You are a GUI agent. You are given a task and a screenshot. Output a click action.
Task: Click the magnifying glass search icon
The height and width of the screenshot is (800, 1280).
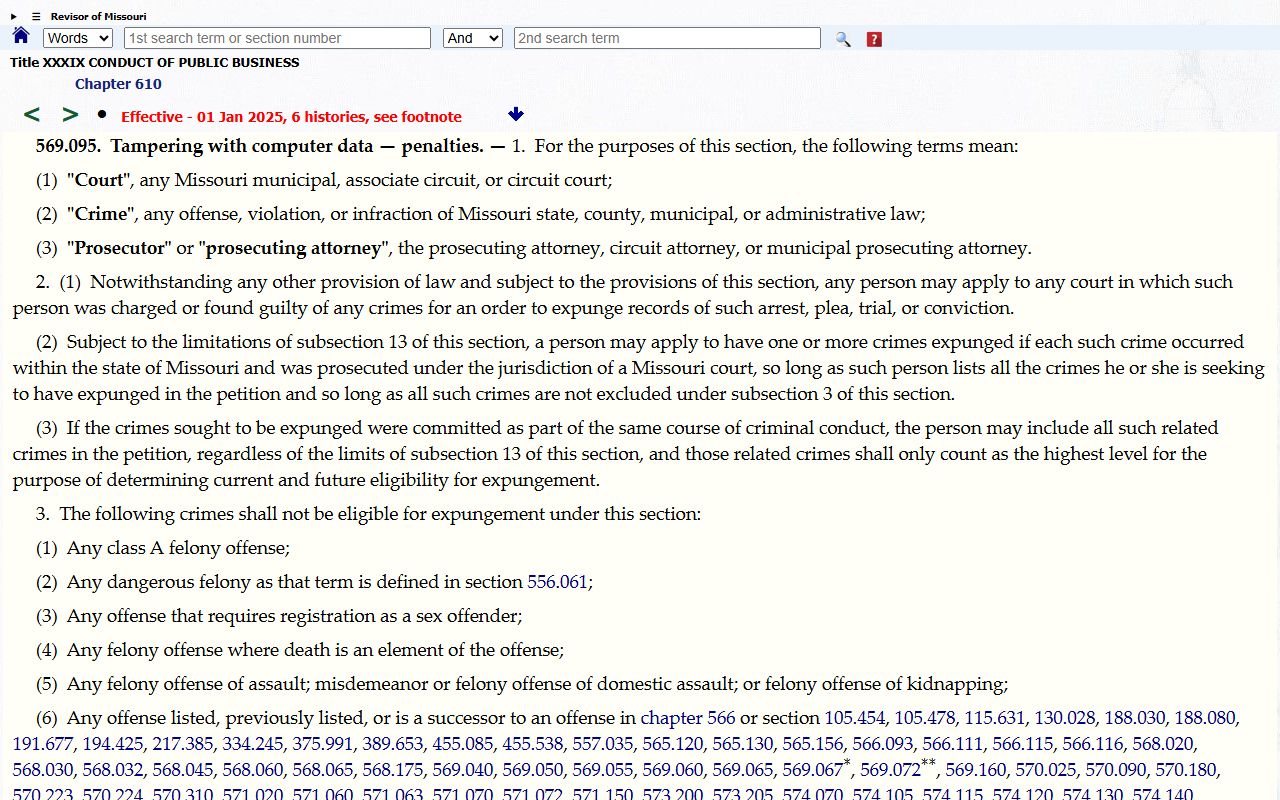[843, 39]
